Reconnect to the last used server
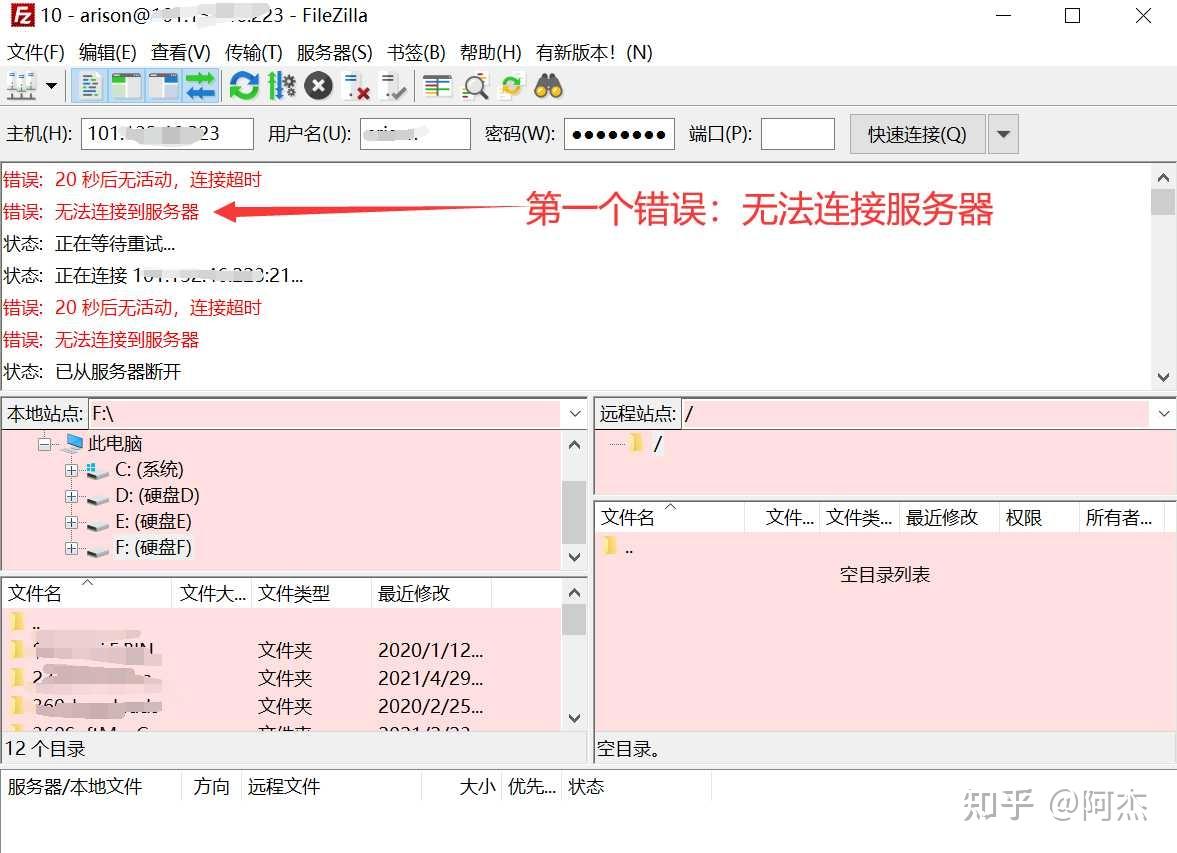The image size is (1177, 853). [x=391, y=86]
